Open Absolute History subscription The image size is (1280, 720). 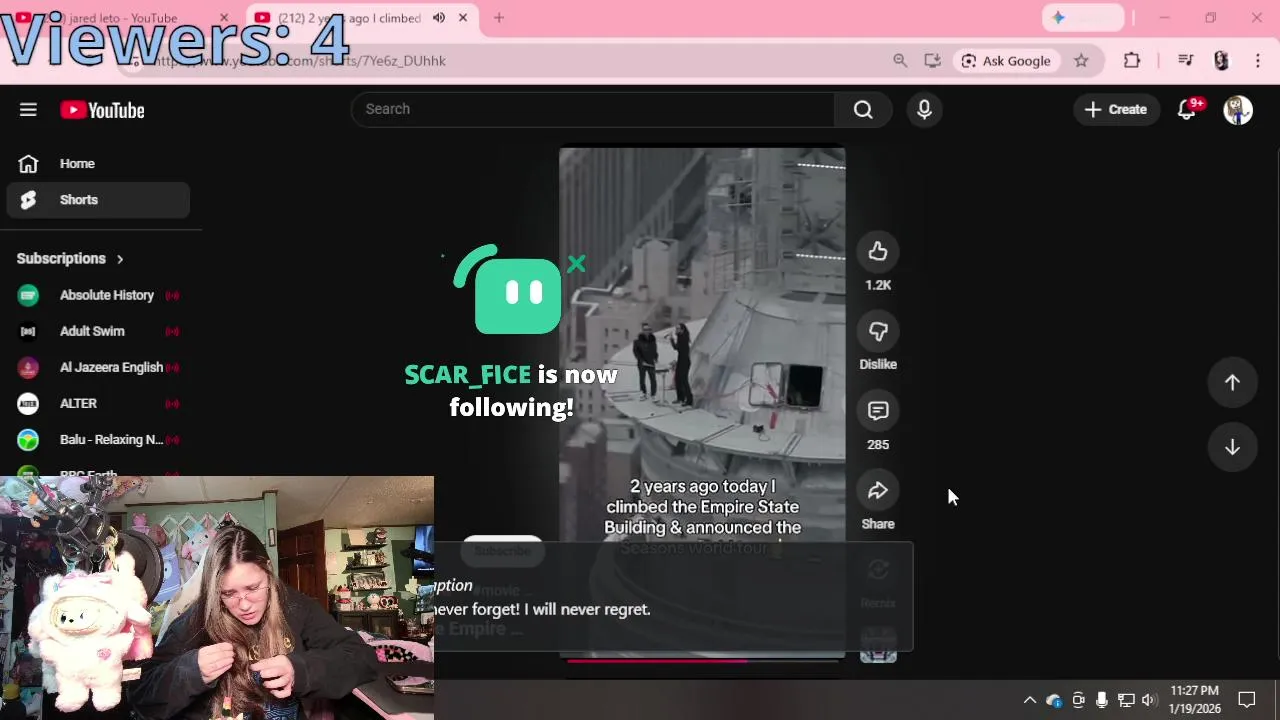[98, 295]
